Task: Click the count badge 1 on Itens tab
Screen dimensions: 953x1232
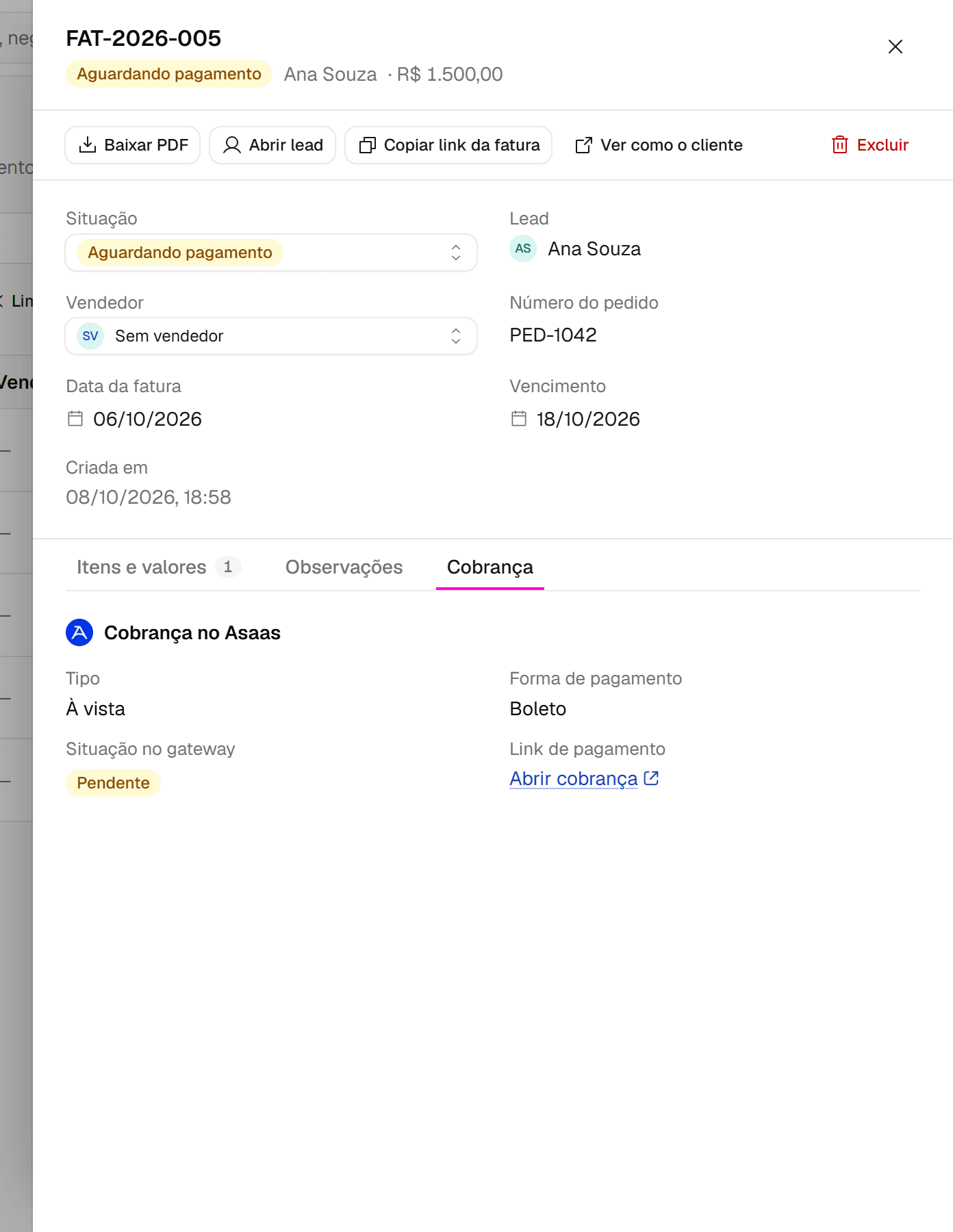Action: coord(228,567)
